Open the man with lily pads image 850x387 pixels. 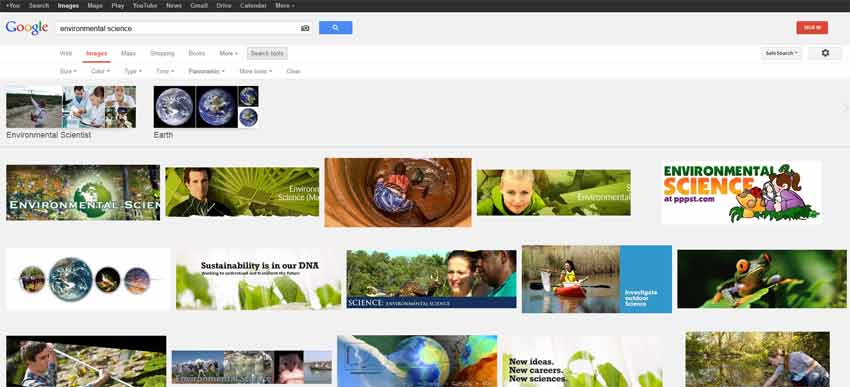[86, 361]
